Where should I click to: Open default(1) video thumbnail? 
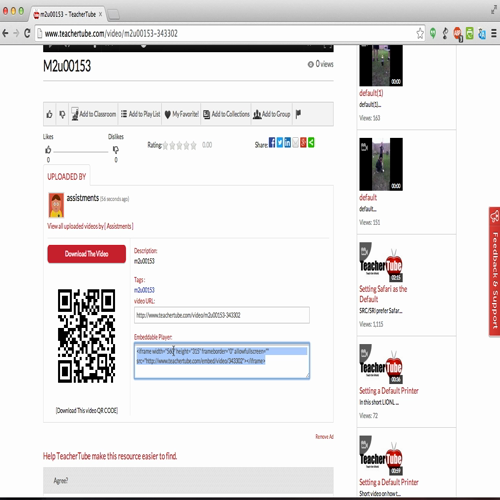click(381, 66)
